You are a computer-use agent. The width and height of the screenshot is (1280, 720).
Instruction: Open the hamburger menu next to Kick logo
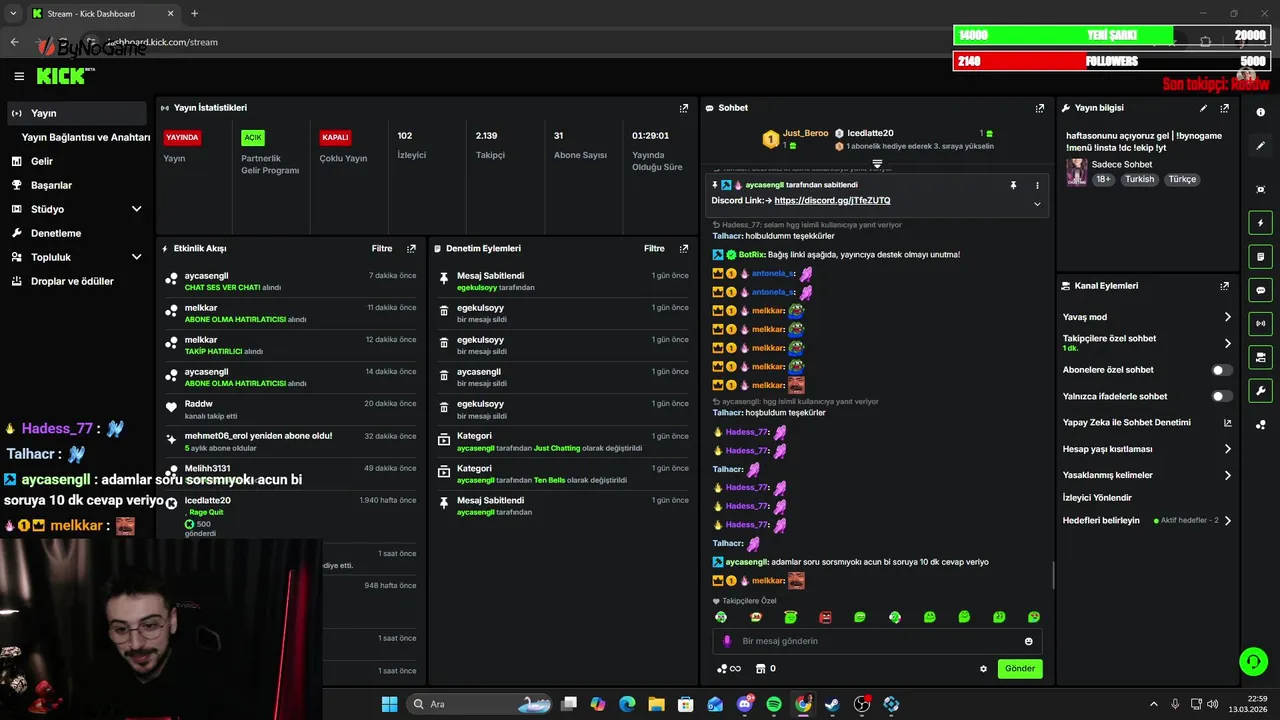pos(19,76)
